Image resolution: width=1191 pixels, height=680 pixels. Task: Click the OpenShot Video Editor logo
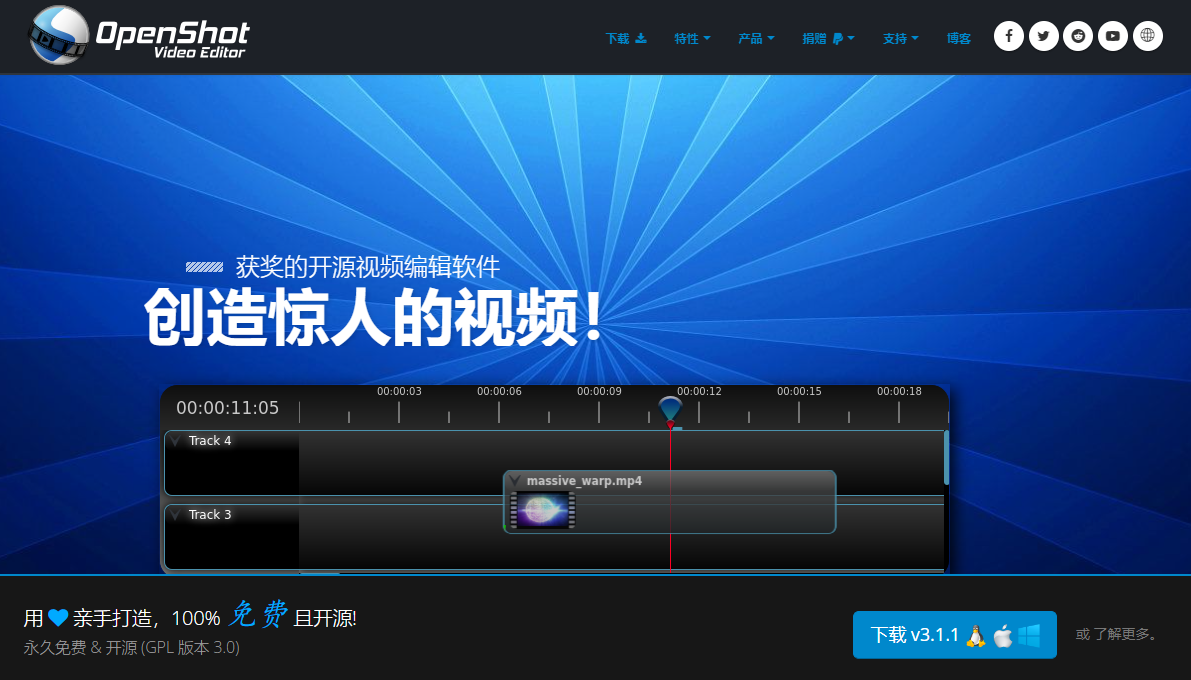137,36
